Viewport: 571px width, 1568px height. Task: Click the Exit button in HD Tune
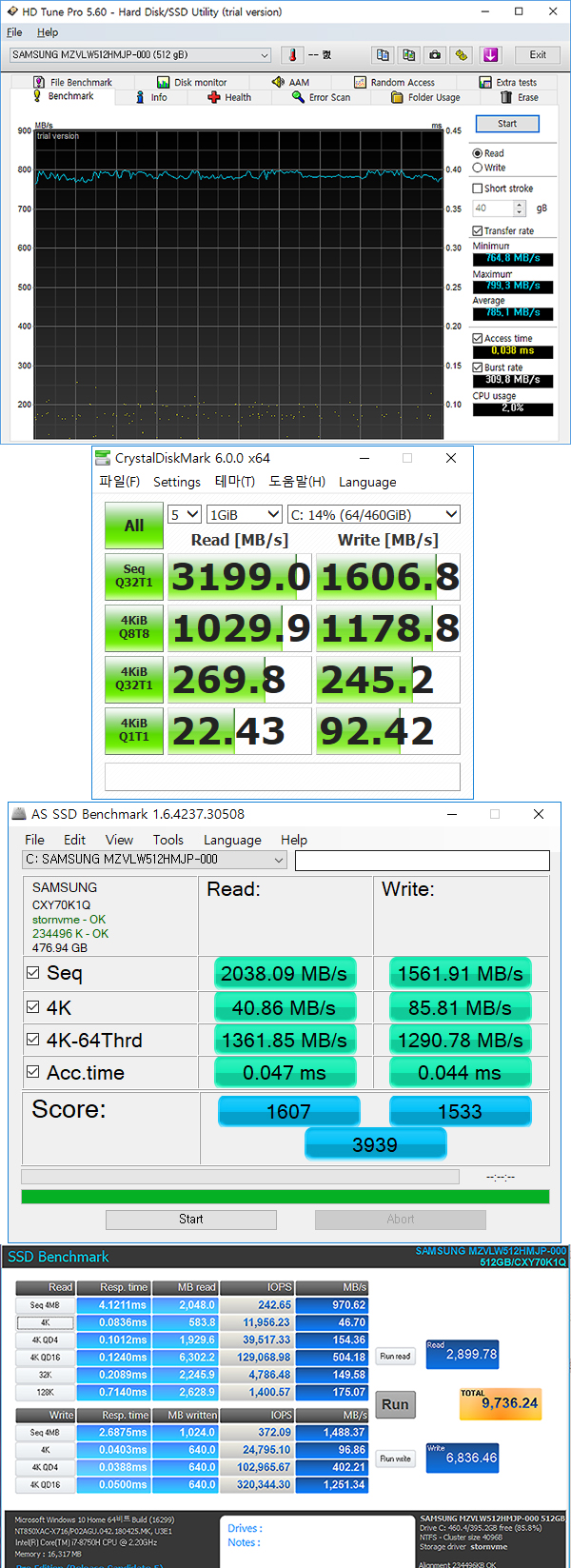click(538, 55)
